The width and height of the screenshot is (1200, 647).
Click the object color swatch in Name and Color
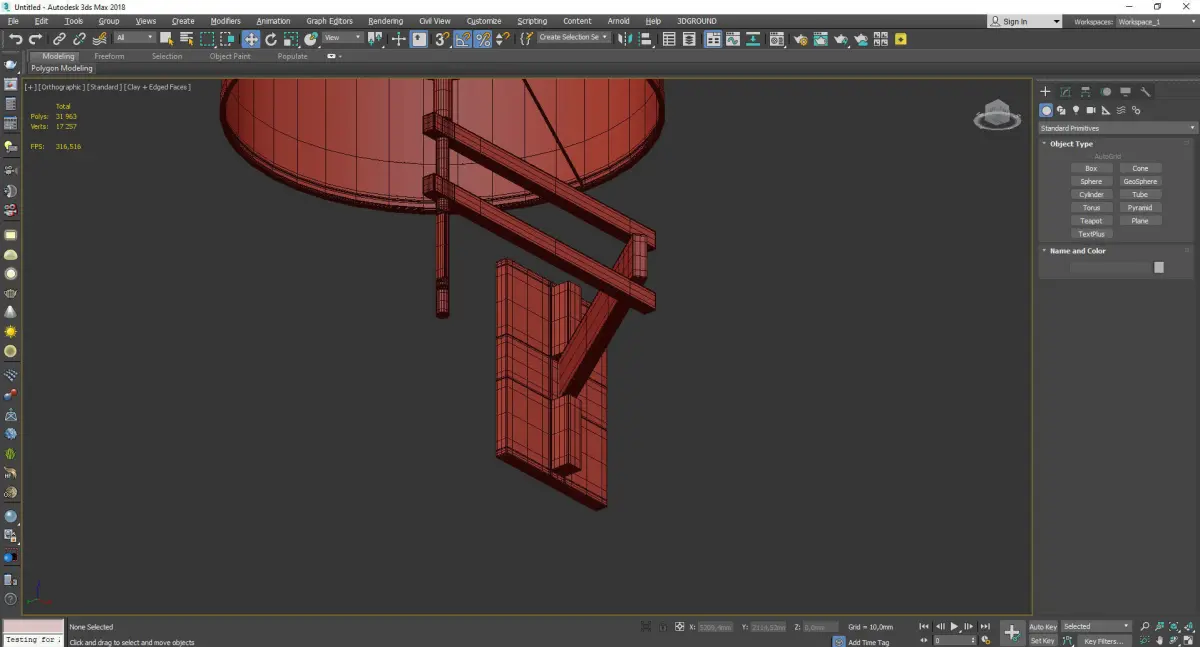[1158, 267]
